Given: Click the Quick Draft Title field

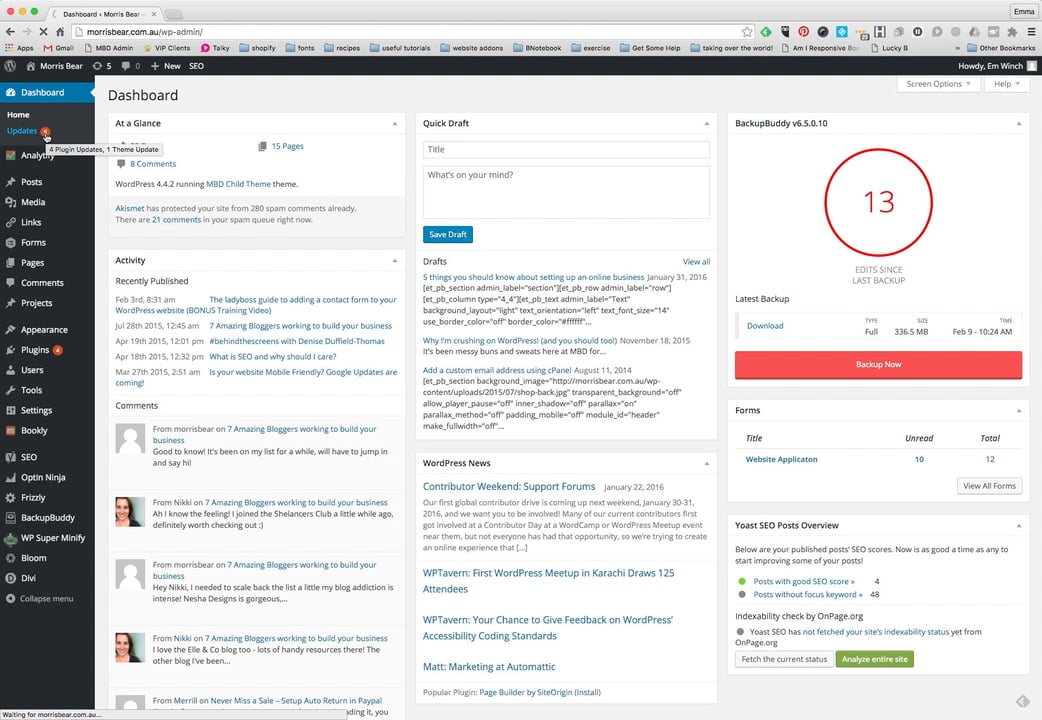Looking at the screenshot, I should [566, 150].
